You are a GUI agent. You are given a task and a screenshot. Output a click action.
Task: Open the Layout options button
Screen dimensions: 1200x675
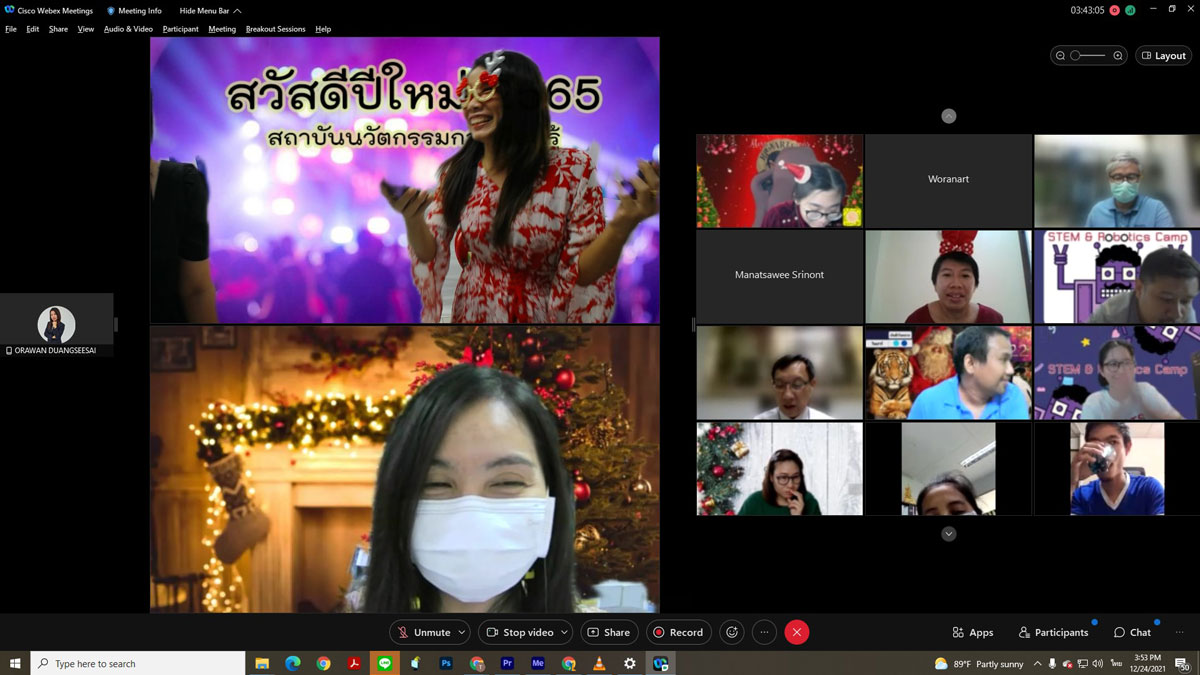[1163, 56]
